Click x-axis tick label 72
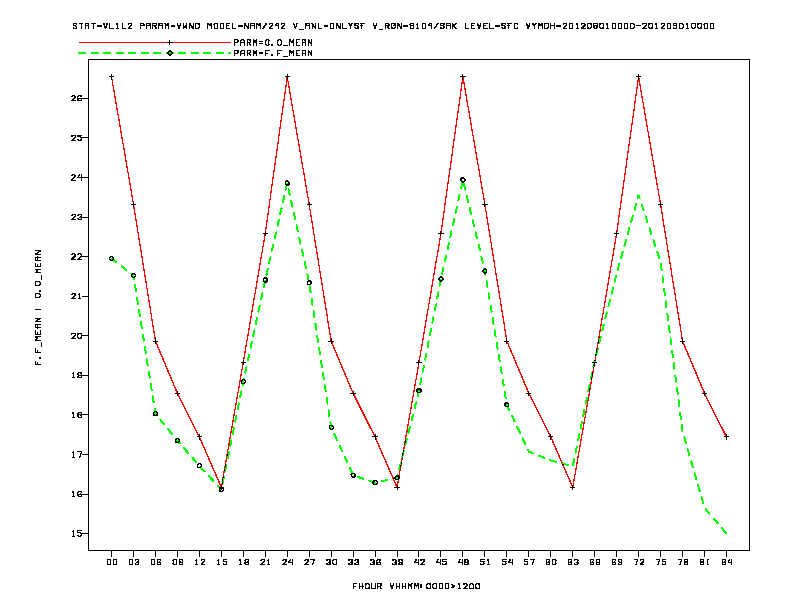Viewport: 792px width, 612px height. click(638, 562)
